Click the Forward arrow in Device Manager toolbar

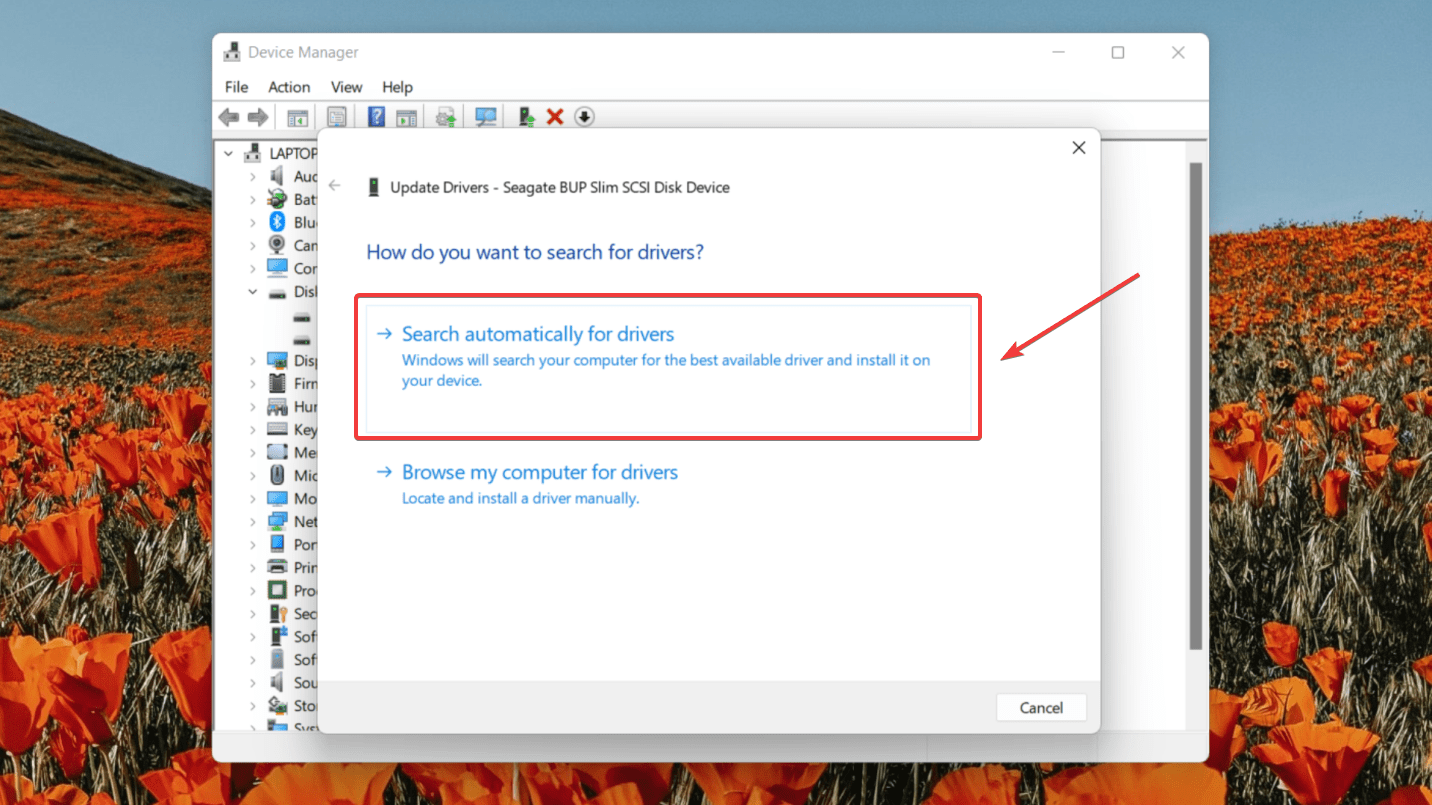click(x=258, y=117)
